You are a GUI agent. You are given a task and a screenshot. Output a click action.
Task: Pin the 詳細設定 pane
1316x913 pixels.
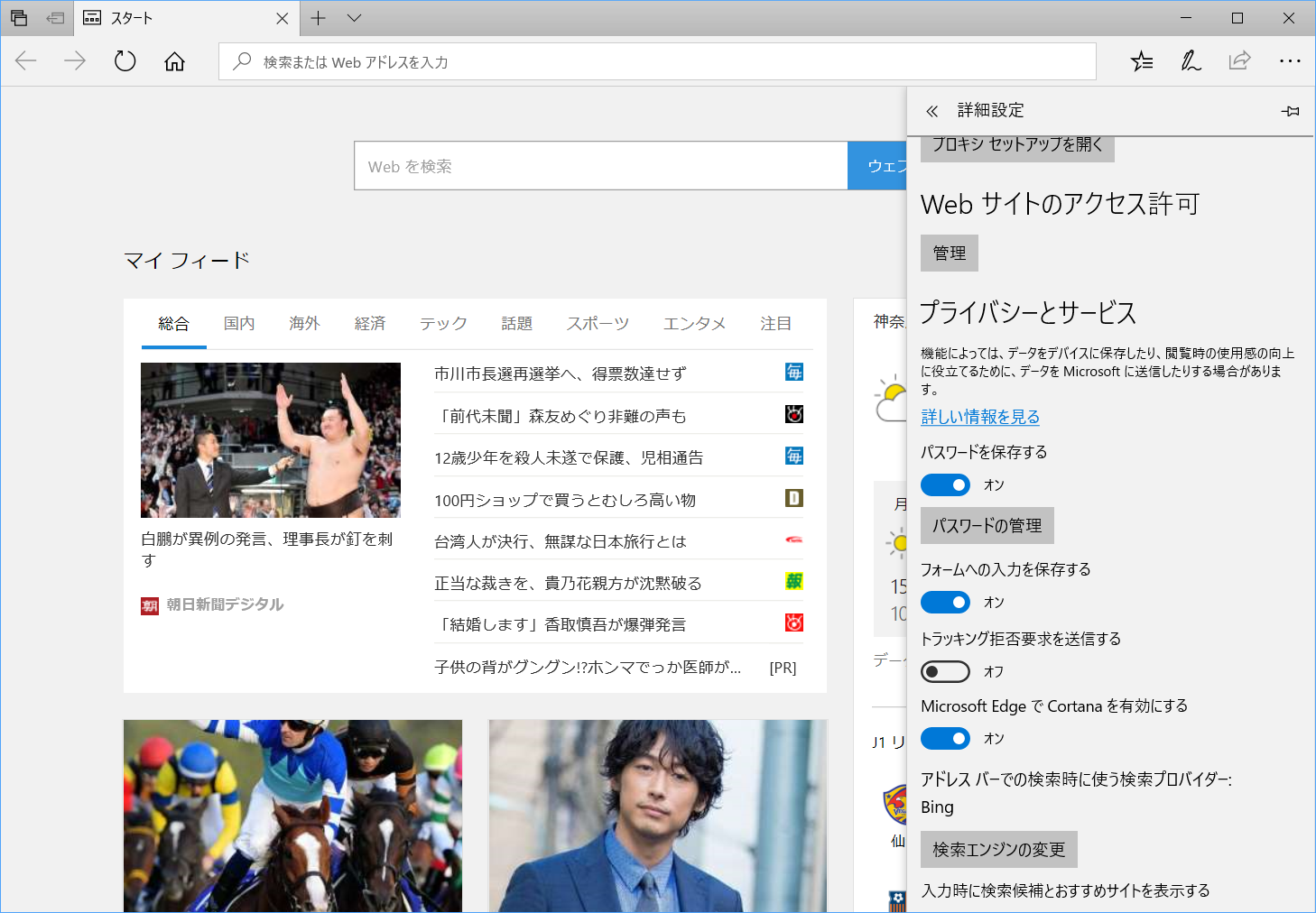pos(1290,111)
